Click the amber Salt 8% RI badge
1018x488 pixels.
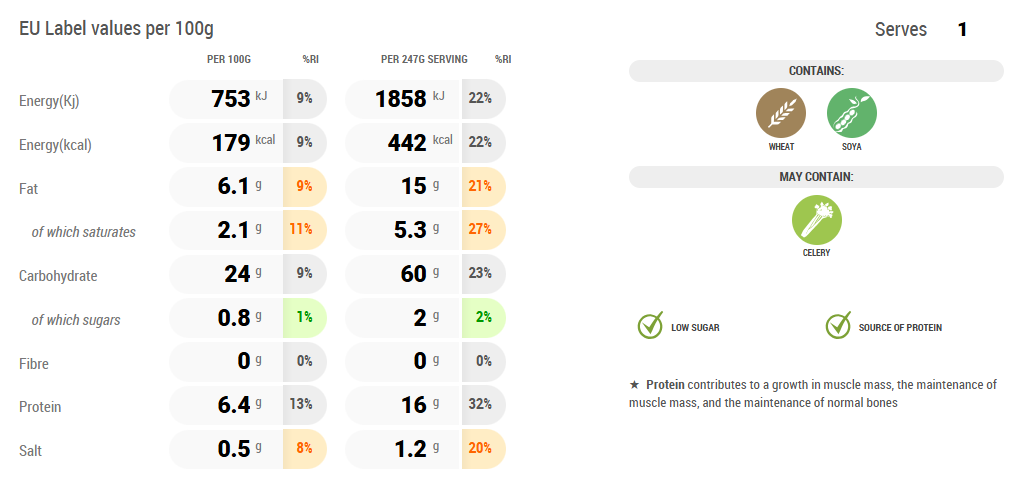304,449
